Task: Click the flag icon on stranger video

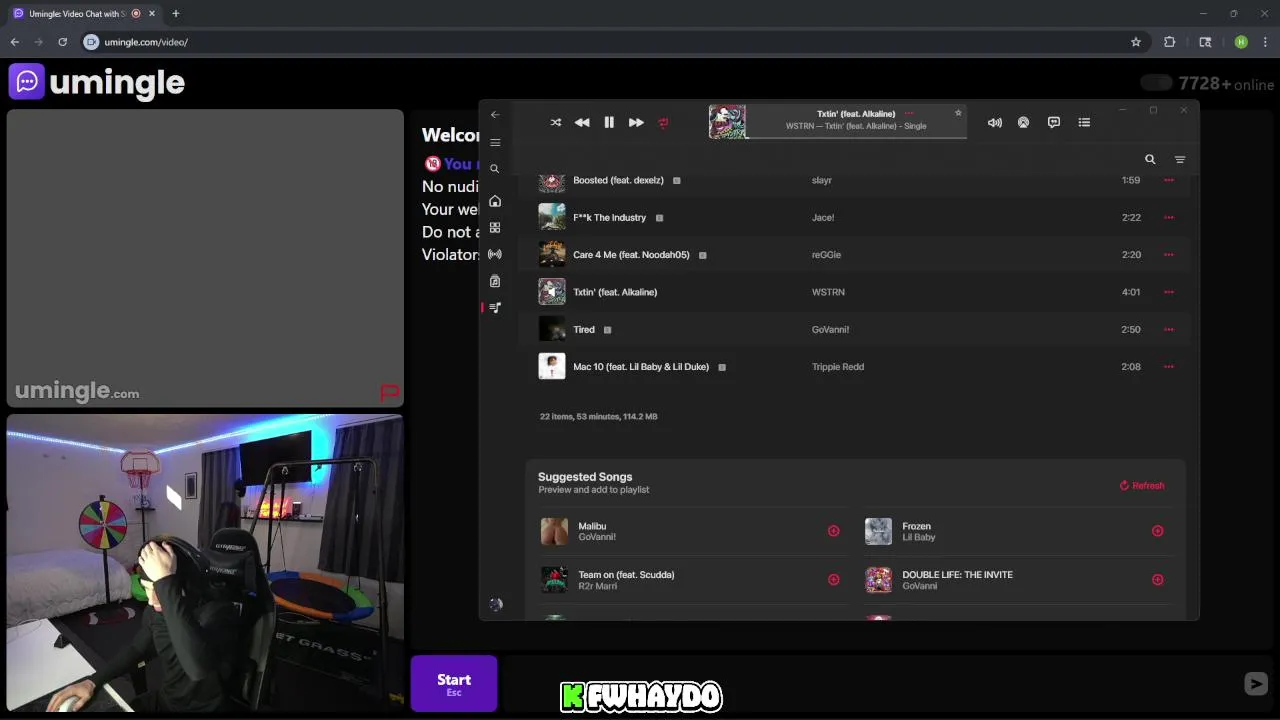Action: point(390,392)
